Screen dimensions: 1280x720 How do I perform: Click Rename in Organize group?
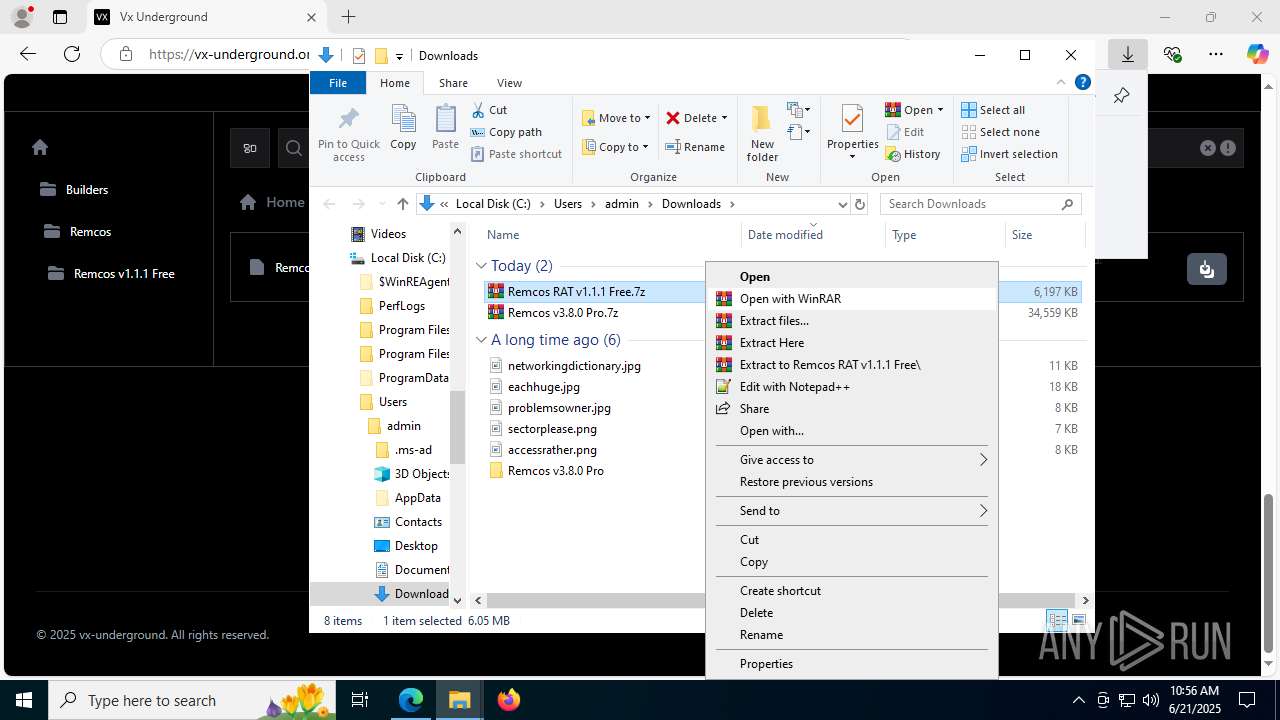(x=696, y=147)
